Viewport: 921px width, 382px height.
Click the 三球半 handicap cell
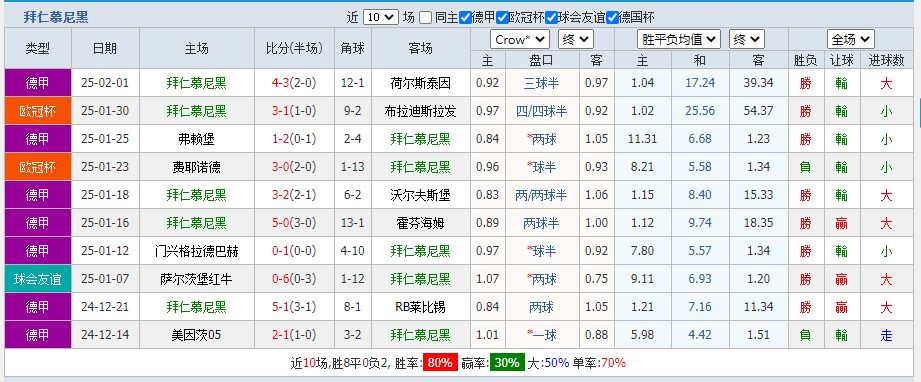pyautogui.click(x=541, y=83)
